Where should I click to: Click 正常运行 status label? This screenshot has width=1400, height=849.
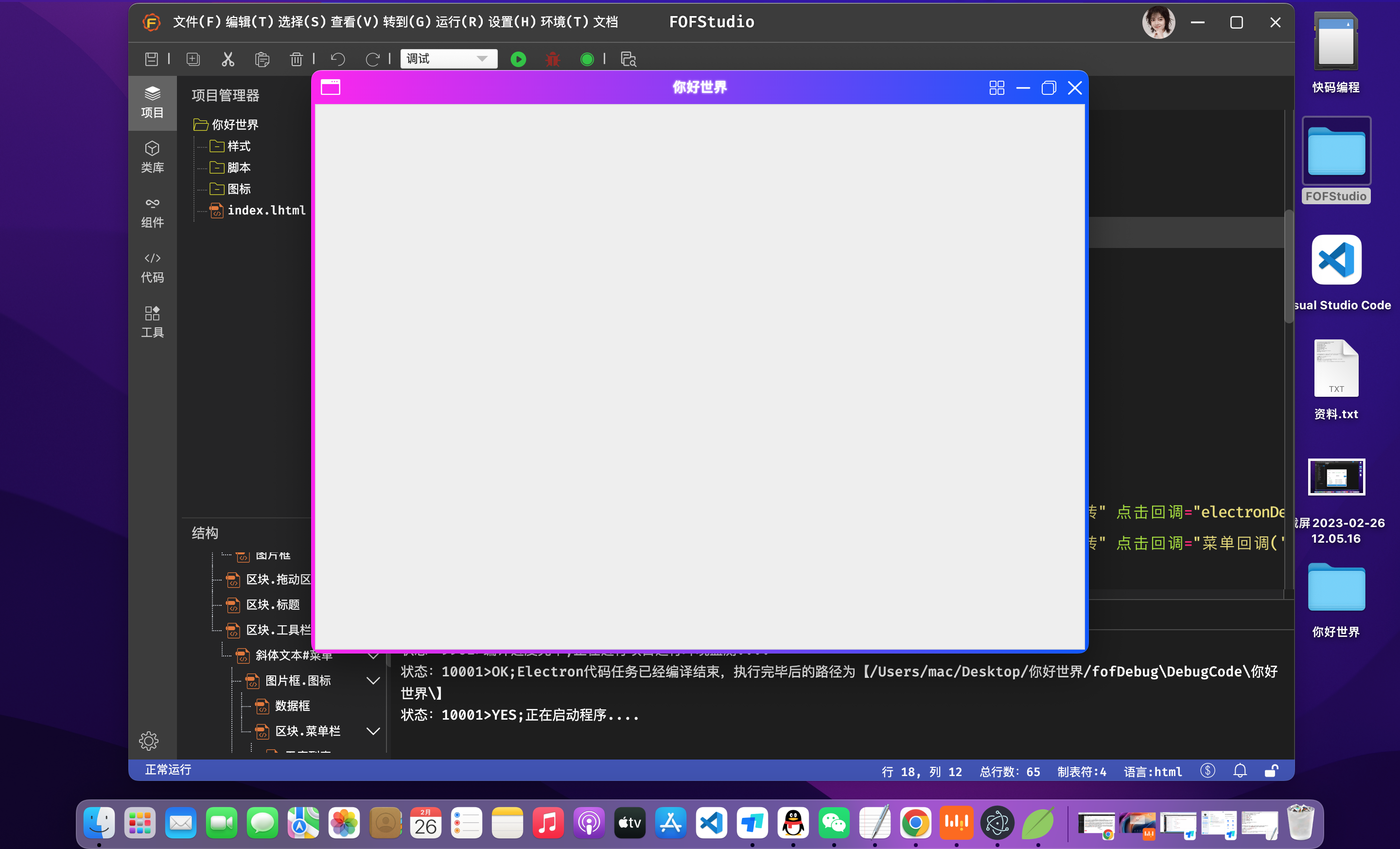click(x=168, y=769)
